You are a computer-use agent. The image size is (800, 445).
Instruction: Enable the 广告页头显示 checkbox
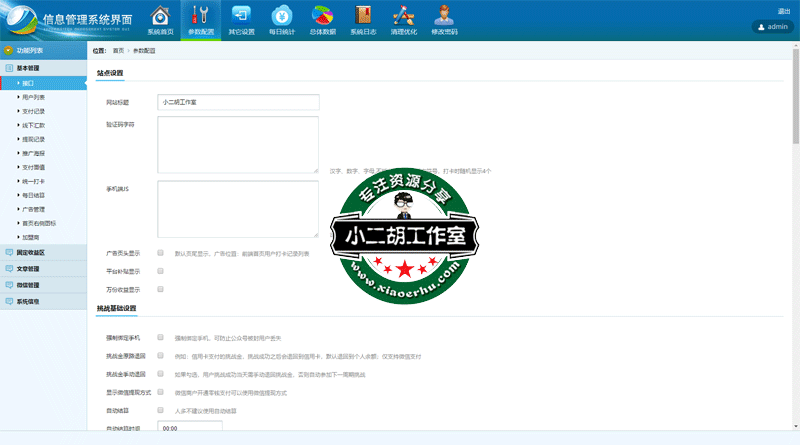pyautogui.click(x=160, y=253)
